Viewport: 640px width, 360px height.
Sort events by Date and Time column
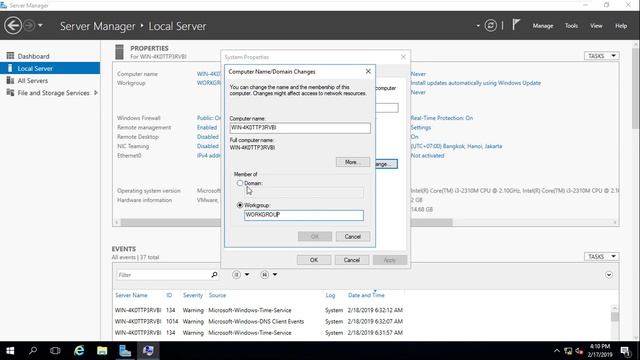[366, 295]
